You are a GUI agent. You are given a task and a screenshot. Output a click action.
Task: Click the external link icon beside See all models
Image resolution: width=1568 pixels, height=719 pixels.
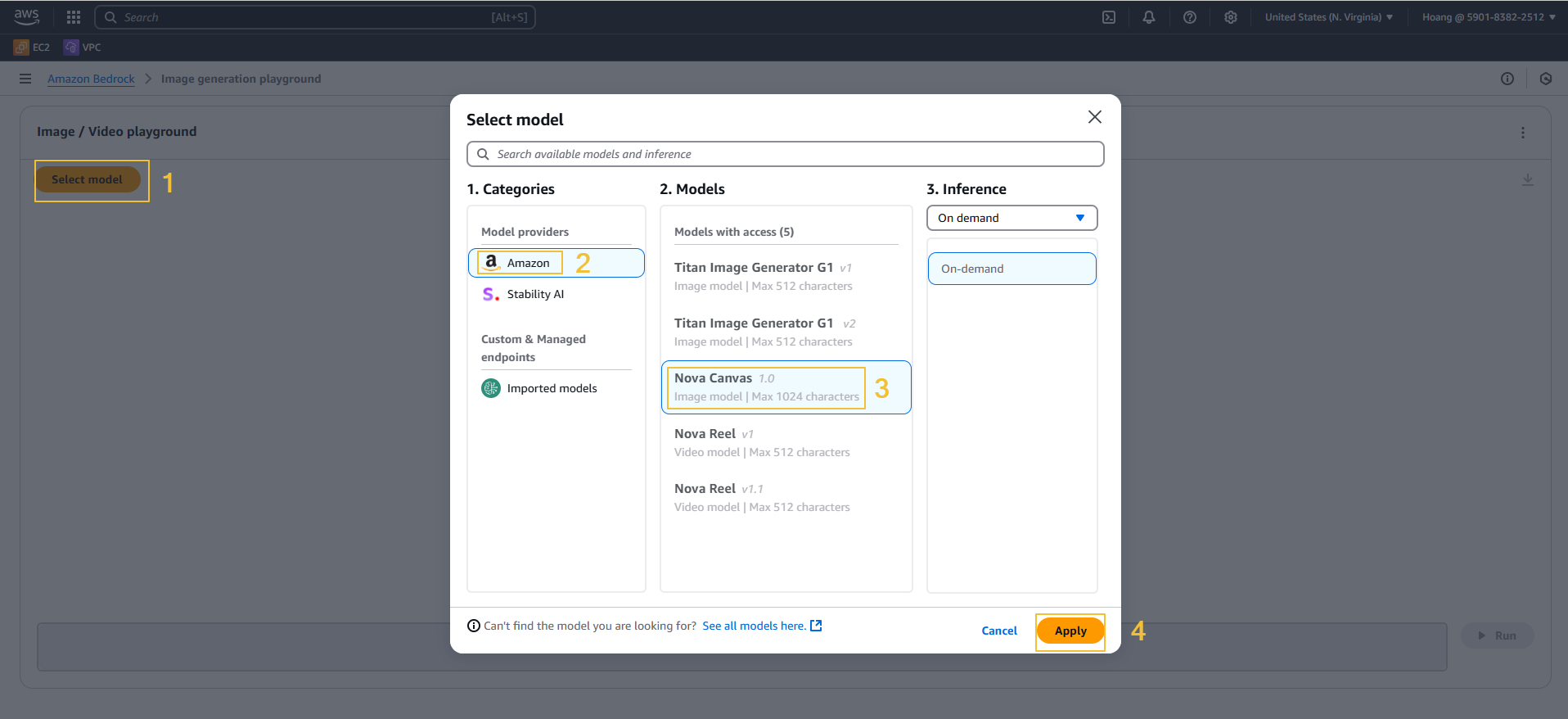[816, 626]
